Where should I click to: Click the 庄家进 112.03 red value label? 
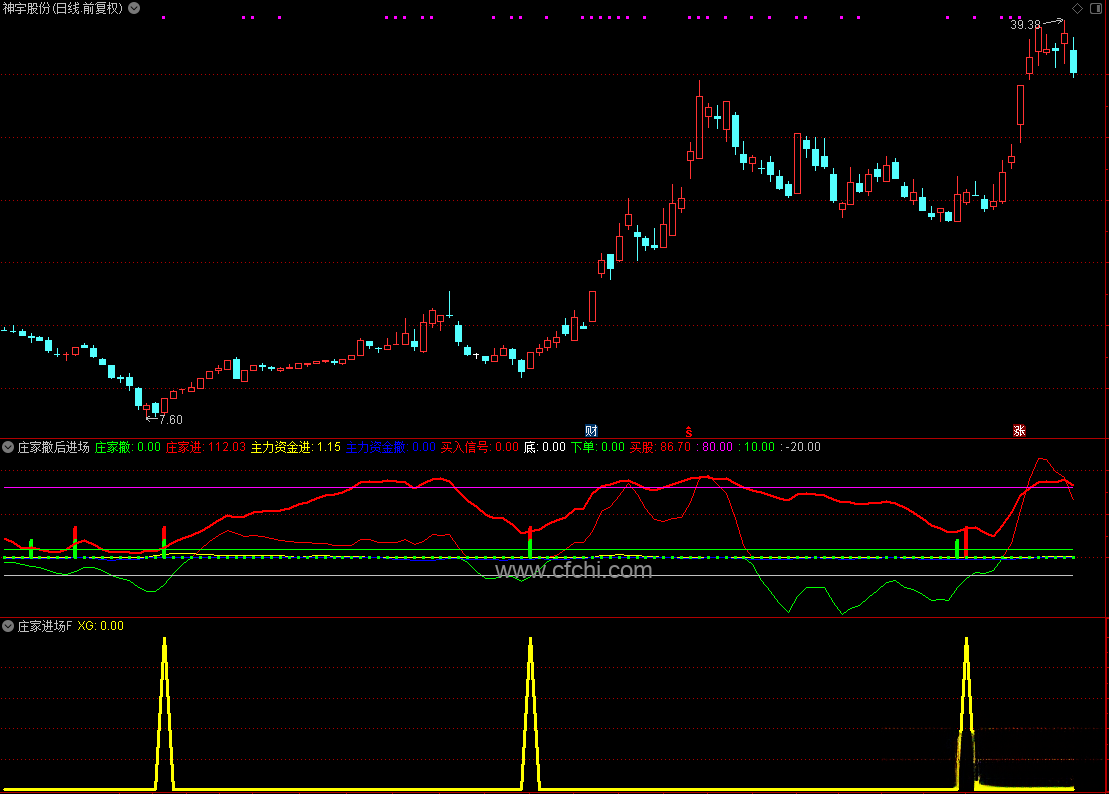[205, 447]
